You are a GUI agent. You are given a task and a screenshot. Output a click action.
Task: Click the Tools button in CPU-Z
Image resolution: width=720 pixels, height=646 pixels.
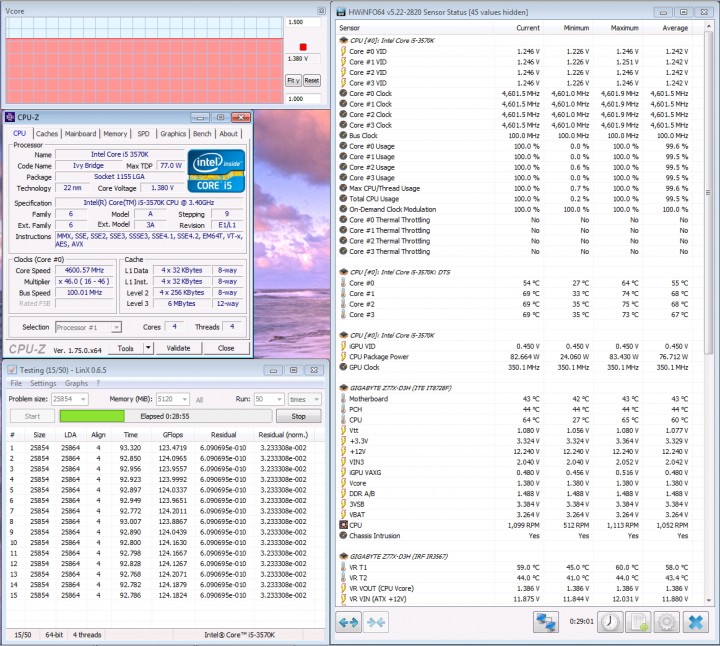pyautogui.click(x=125, y=348)
